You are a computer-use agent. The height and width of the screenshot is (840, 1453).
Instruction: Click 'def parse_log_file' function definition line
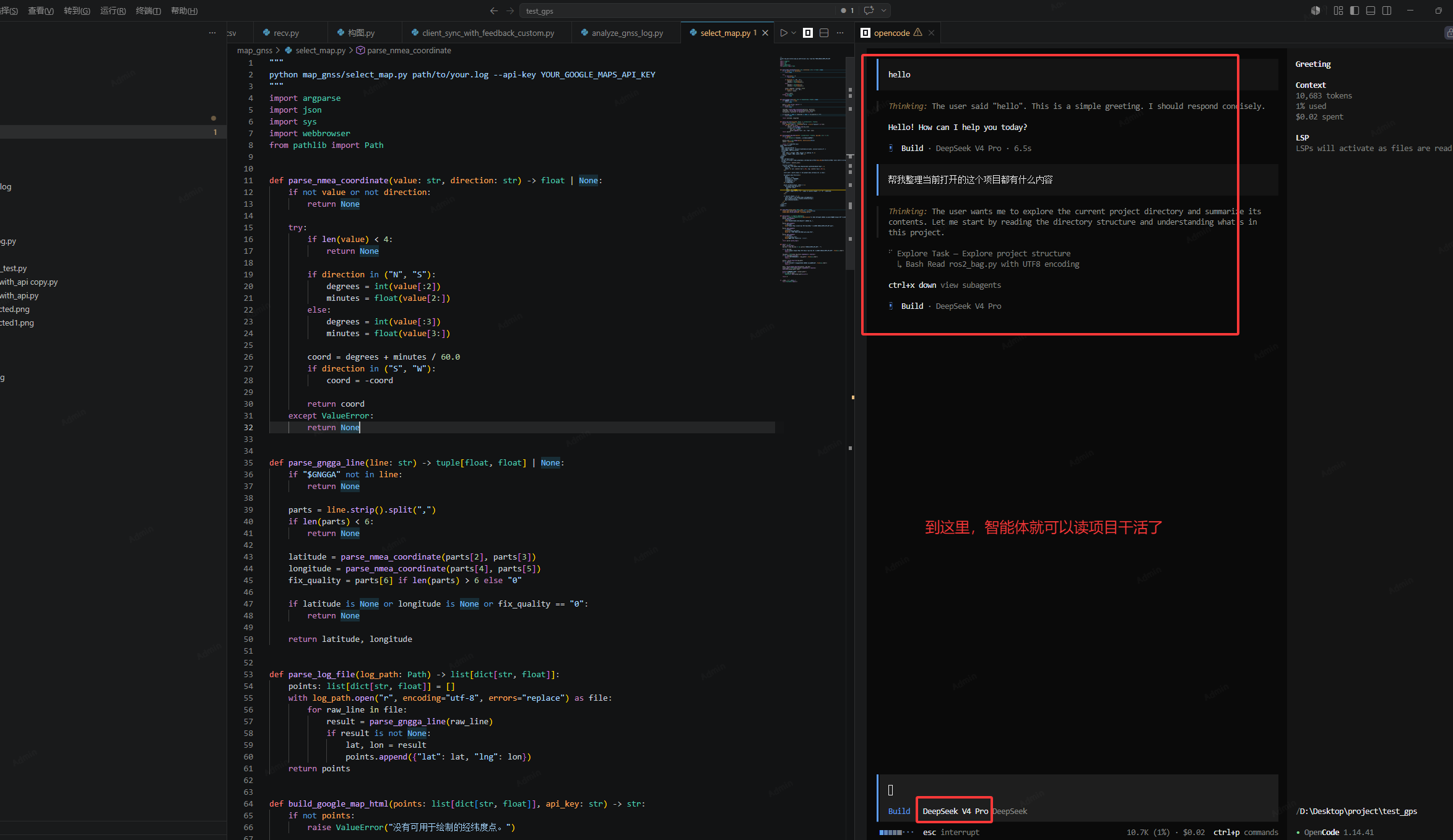pyautogui.click(x=414, y=674)
